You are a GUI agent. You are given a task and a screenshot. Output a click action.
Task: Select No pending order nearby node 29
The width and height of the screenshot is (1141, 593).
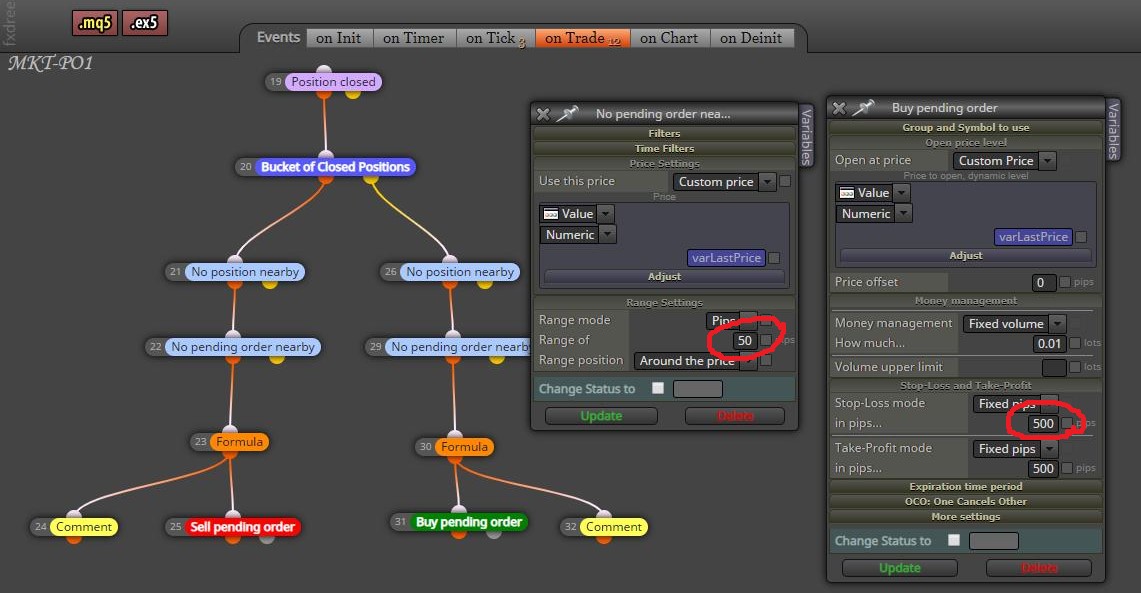click(459, 347)
